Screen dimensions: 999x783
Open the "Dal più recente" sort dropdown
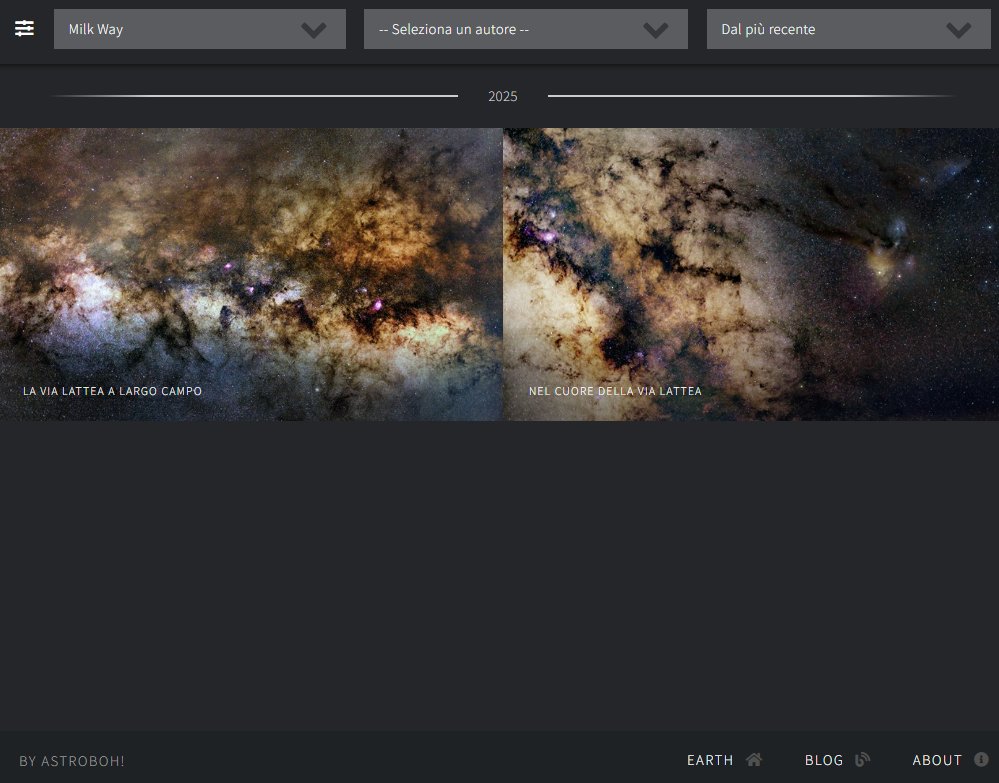(820, 29)
